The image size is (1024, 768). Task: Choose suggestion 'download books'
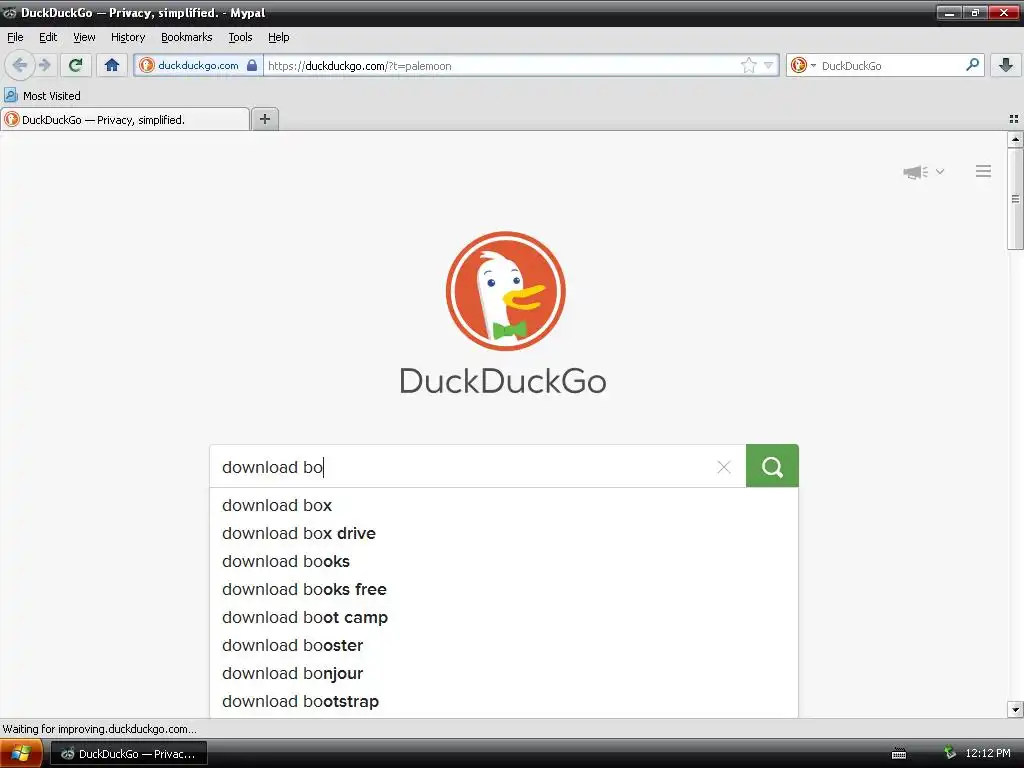pos(504,562)
